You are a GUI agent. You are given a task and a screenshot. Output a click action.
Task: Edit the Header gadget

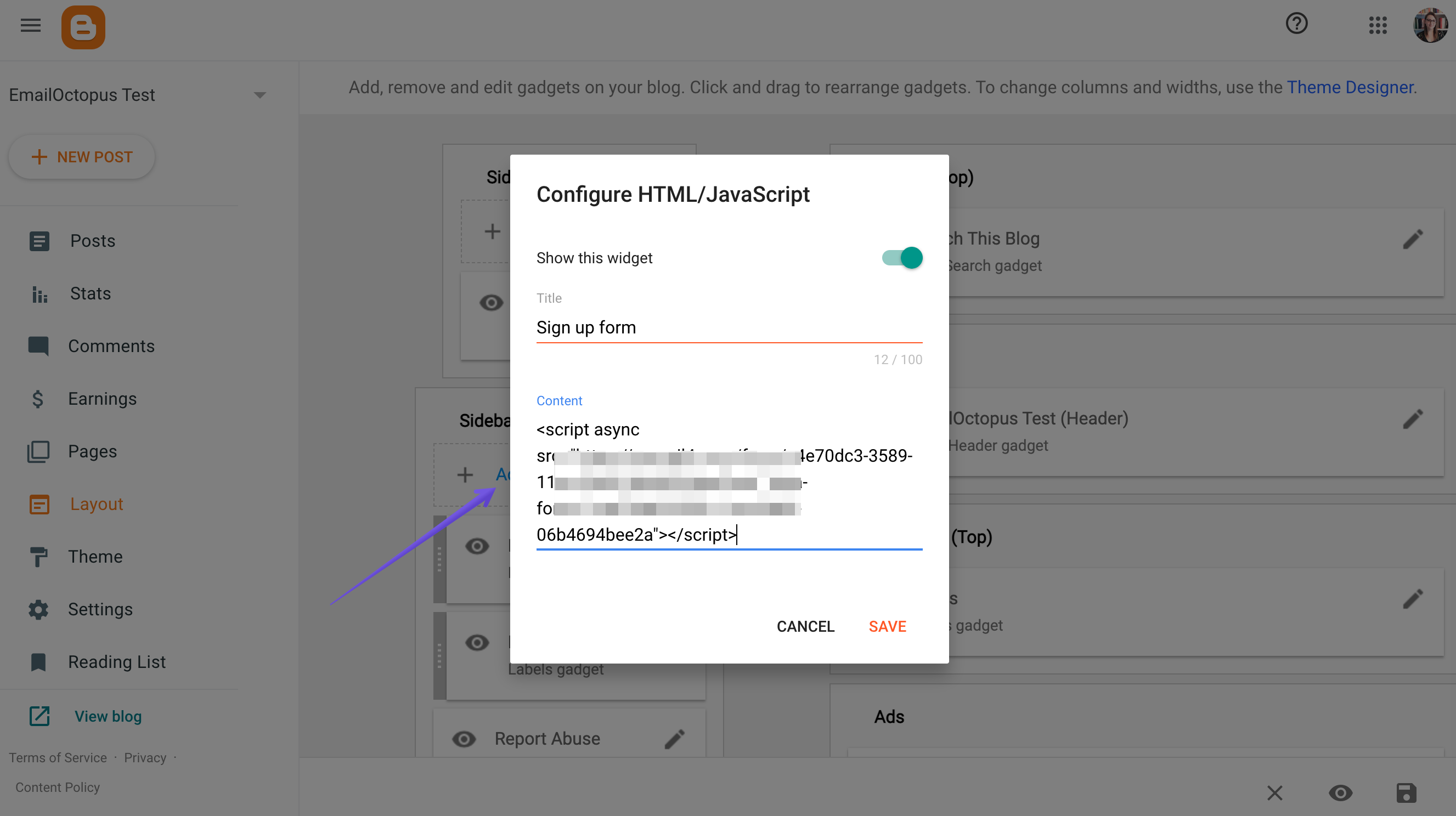click(x=1413, y=418)
